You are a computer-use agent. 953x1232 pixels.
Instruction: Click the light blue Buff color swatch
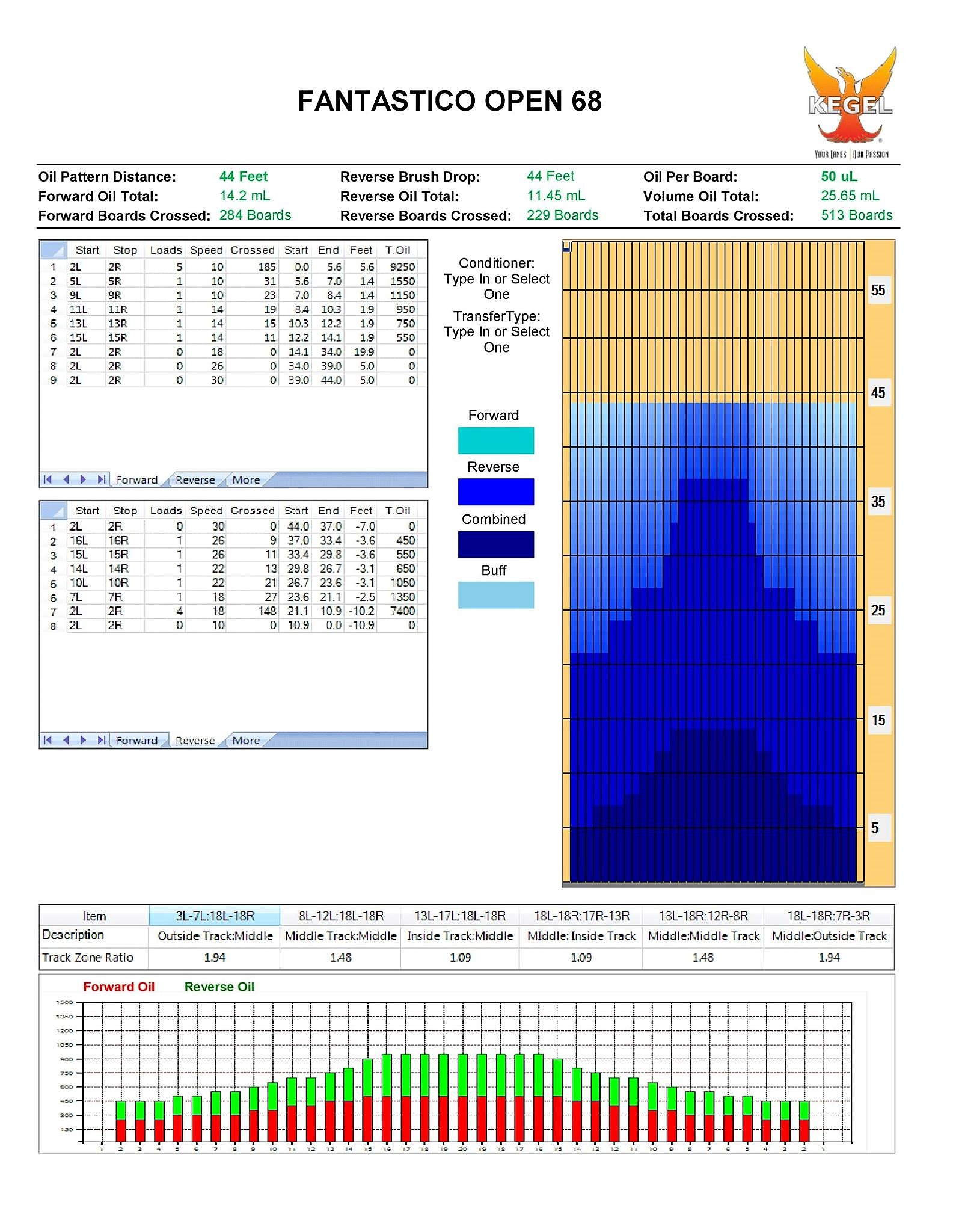(496, 595)
